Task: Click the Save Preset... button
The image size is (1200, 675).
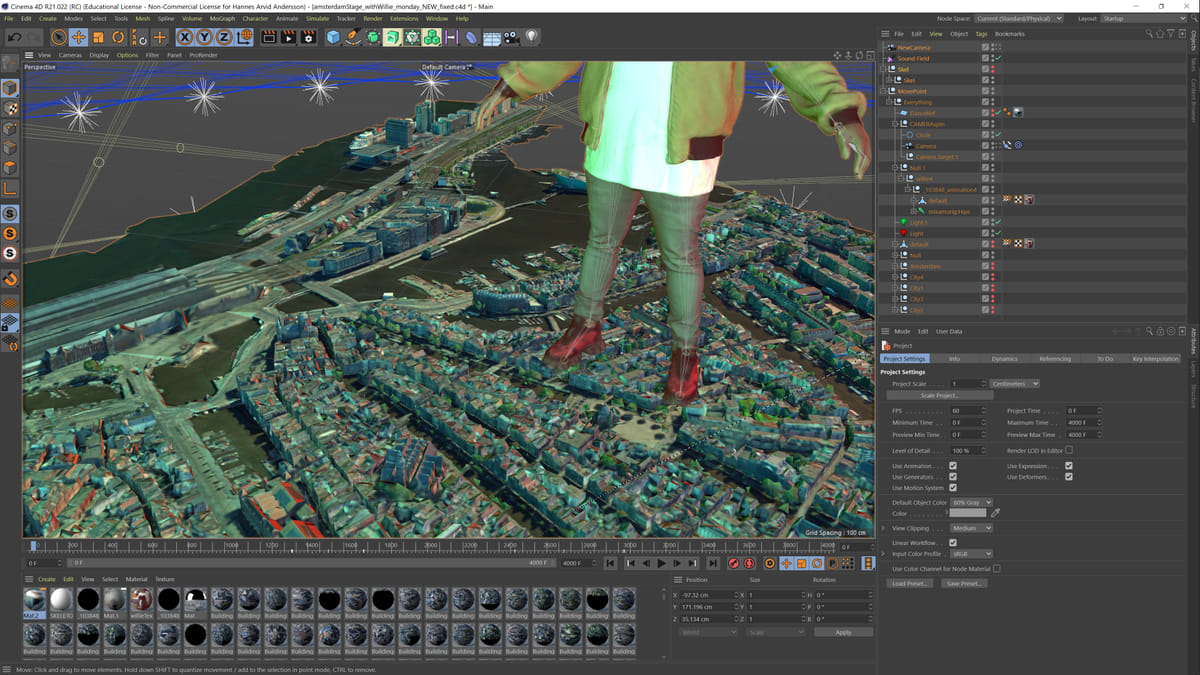Action: click(x=964, y=583)
